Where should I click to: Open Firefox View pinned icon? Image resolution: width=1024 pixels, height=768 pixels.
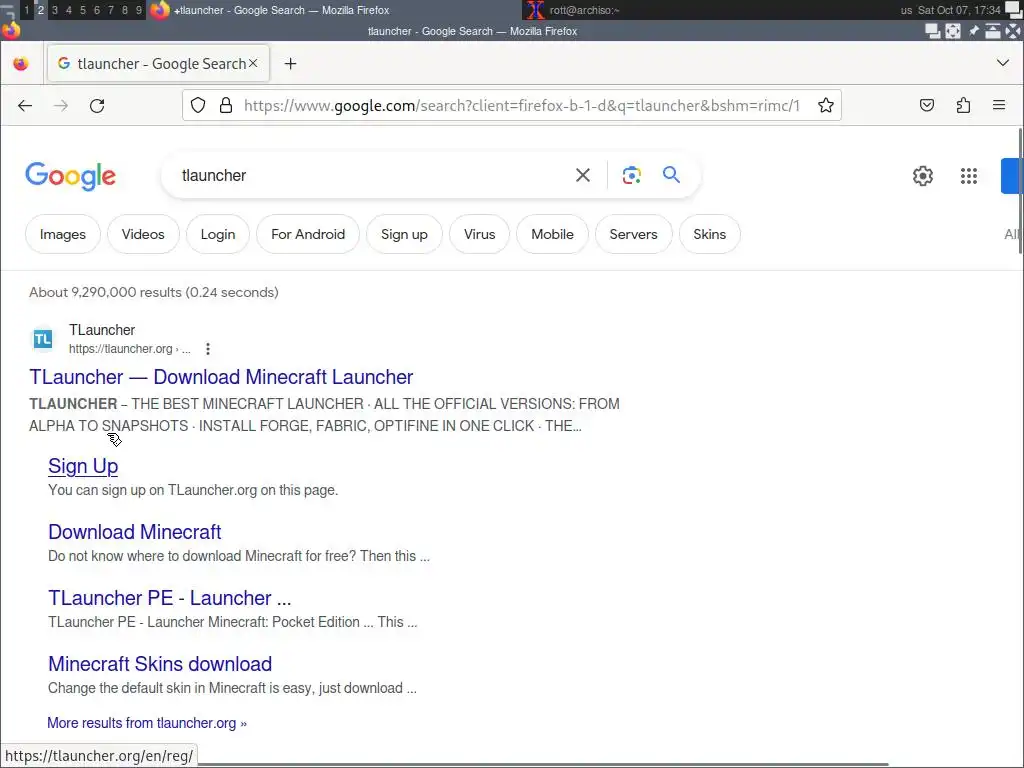point(21,63)
